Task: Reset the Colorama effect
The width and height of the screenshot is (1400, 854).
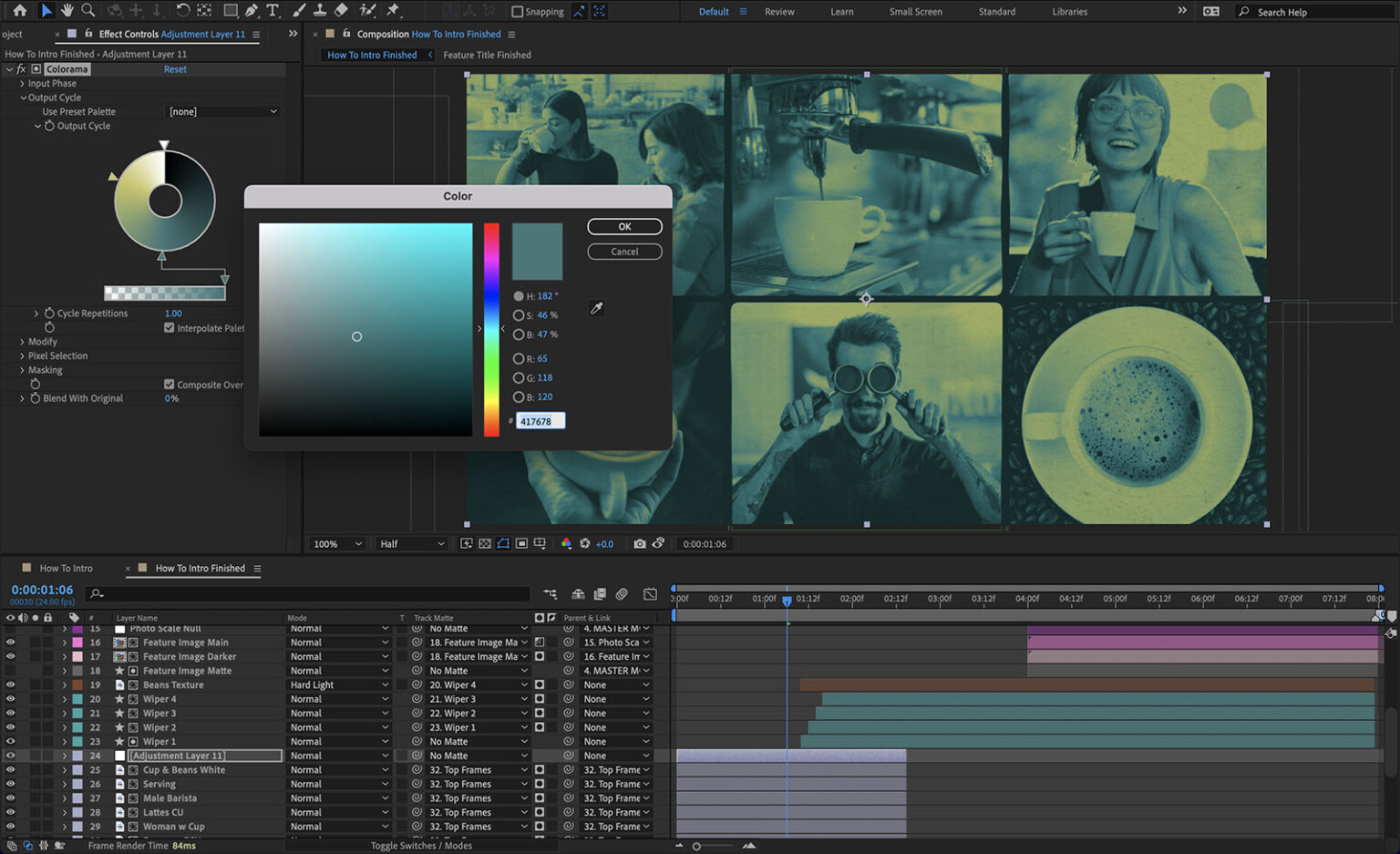Action: [x=175, y=68]
